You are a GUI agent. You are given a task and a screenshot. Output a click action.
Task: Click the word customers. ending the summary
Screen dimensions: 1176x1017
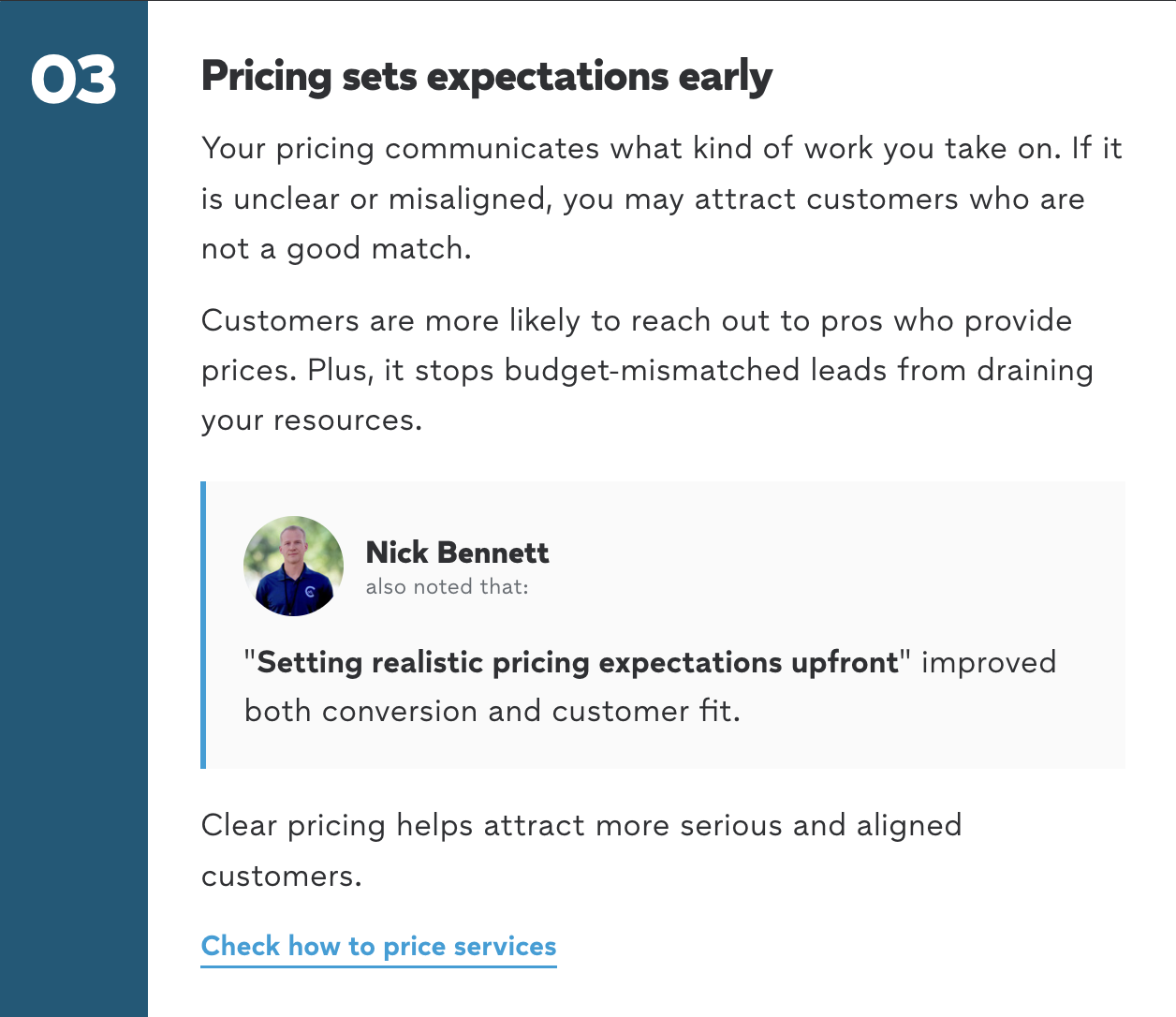pos(282,877)
